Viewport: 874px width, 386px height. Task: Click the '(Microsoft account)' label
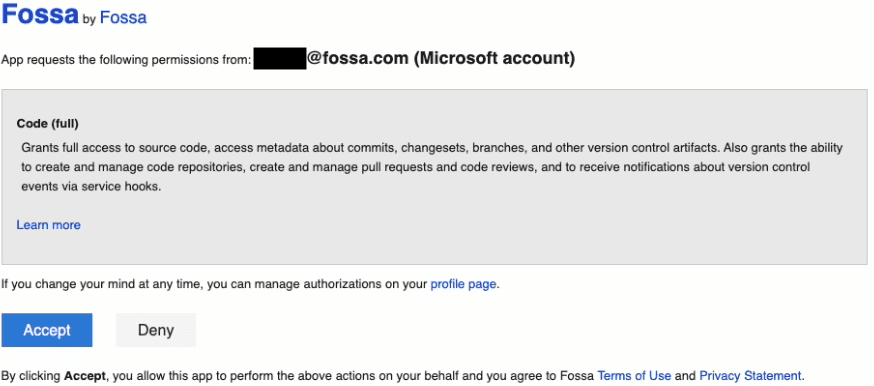pyautogui.click(x=494, y=58)
